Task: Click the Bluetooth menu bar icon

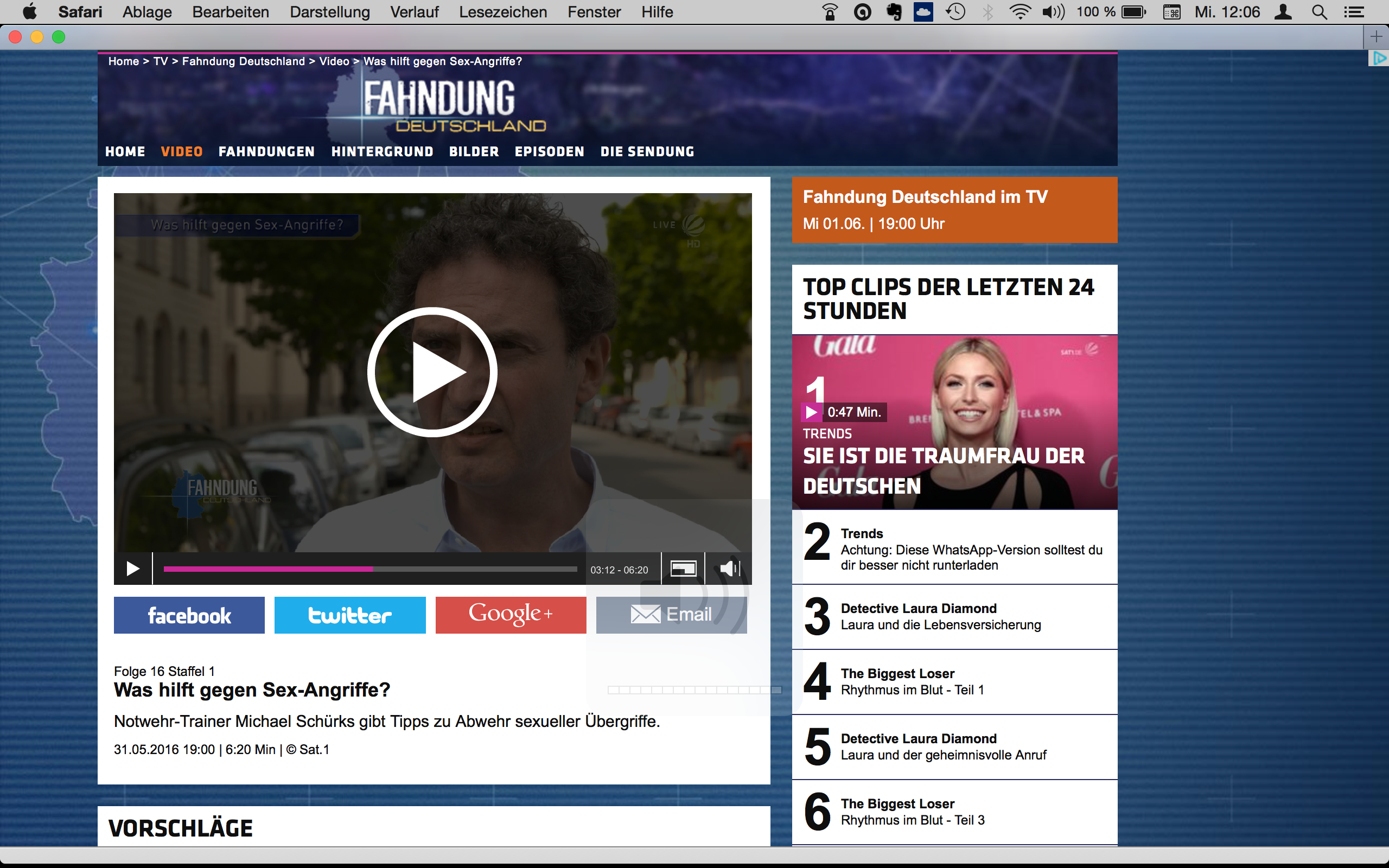Action: coord(988,12)
